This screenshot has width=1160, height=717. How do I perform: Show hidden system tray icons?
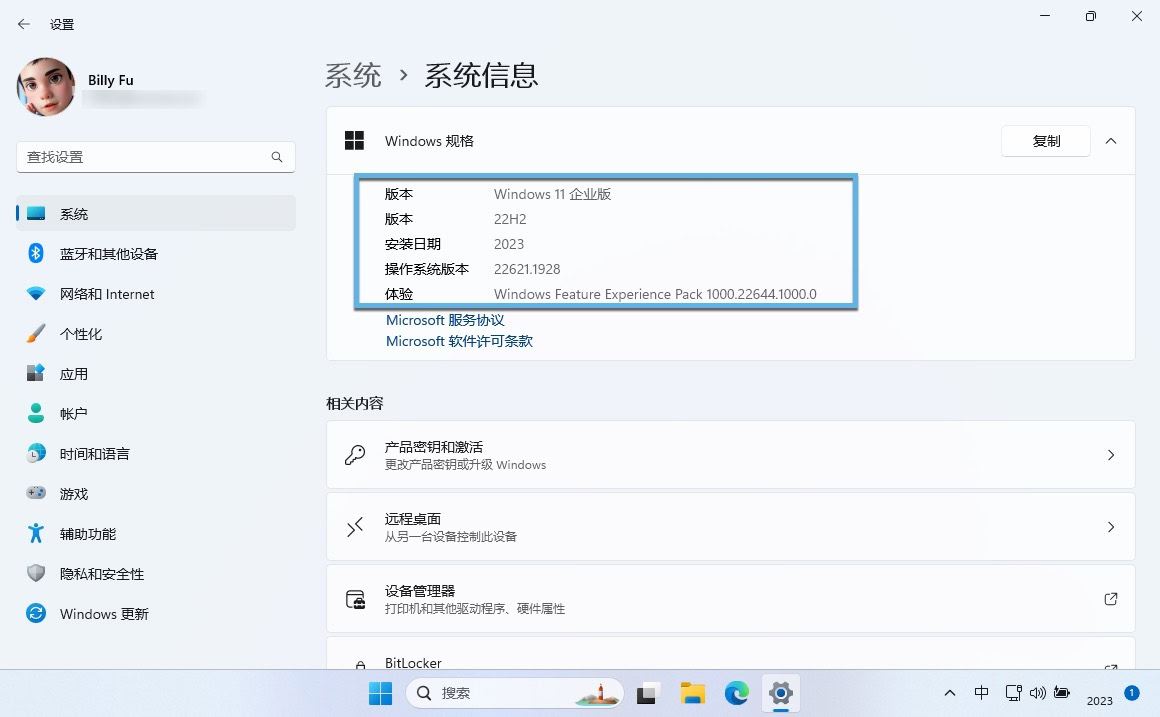click(x=949, y=693)
